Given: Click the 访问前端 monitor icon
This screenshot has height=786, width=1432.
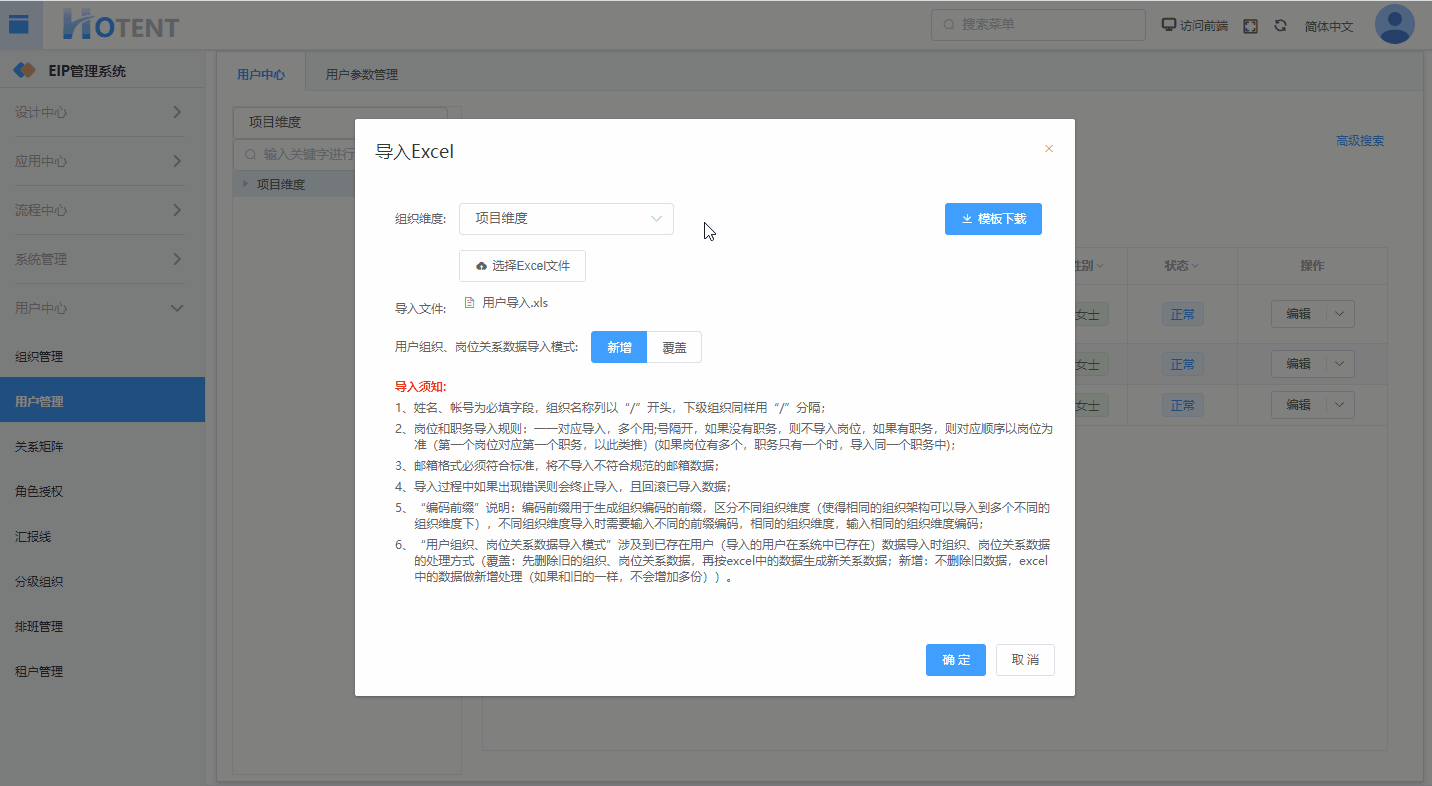Looking at the screenshot, I should [x=1168, y=25].
